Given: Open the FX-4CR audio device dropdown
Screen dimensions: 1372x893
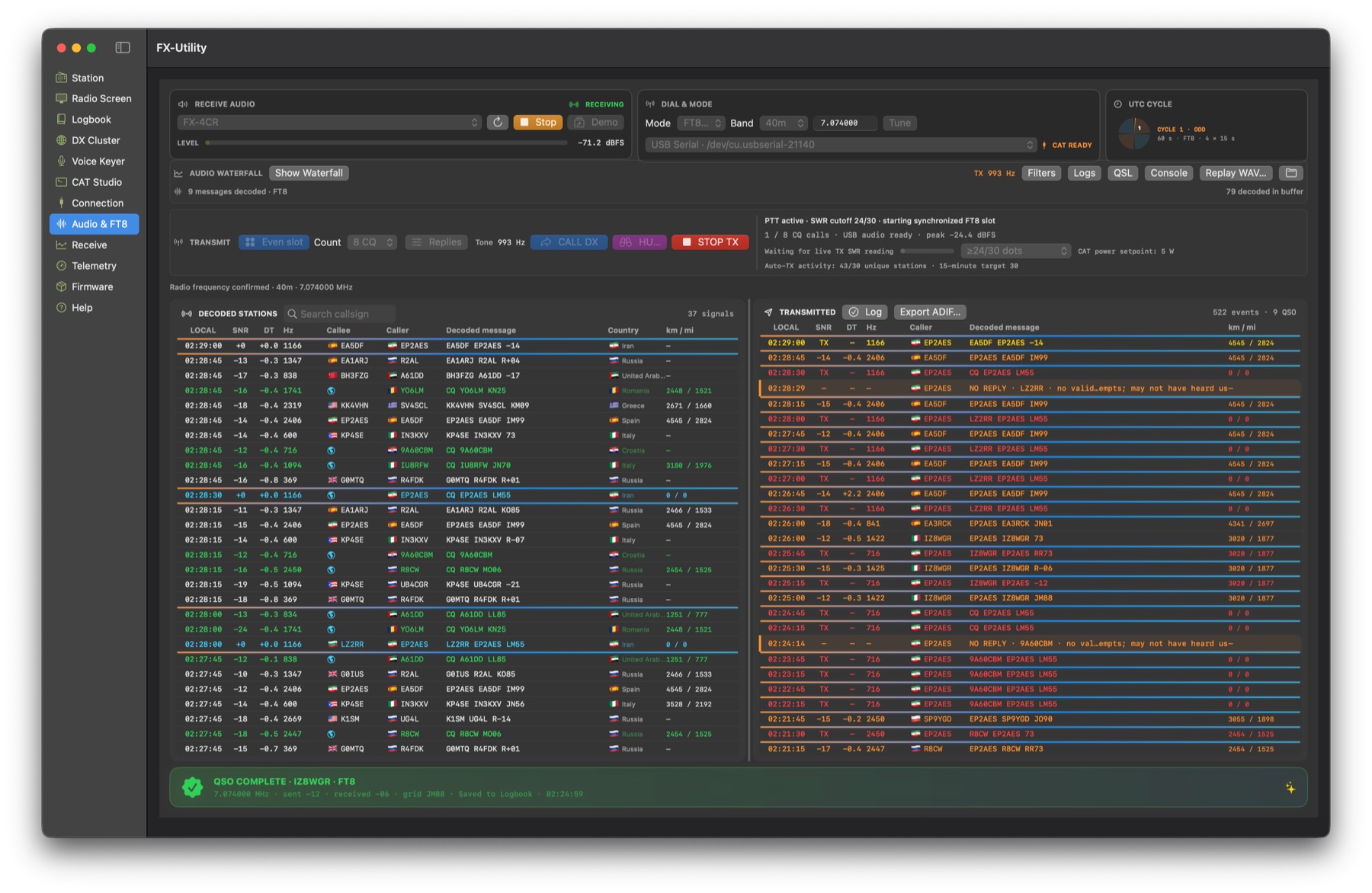Looking at the screenshot, I should (x=329, y=123).
